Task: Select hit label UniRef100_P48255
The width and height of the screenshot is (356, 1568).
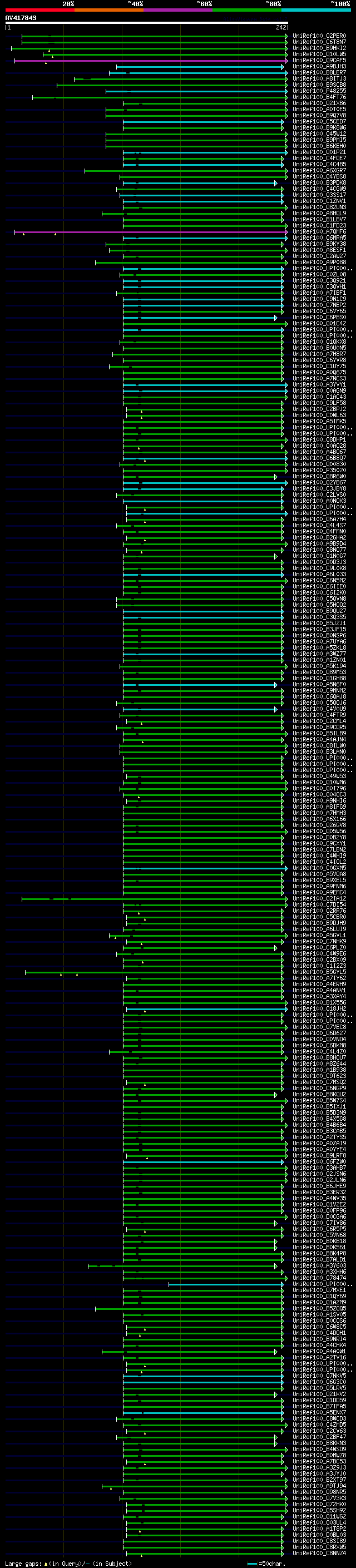Action: point(319,91)
